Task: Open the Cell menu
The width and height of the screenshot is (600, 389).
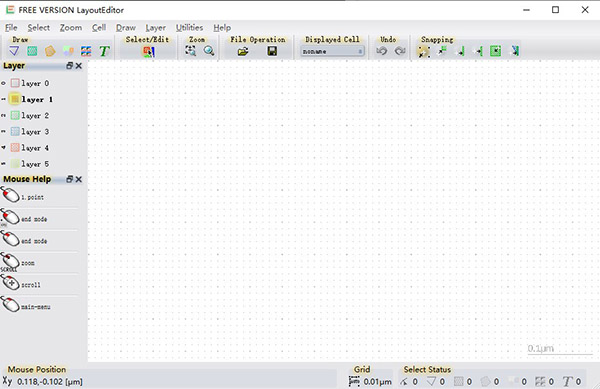Action: tap(99, 28)
